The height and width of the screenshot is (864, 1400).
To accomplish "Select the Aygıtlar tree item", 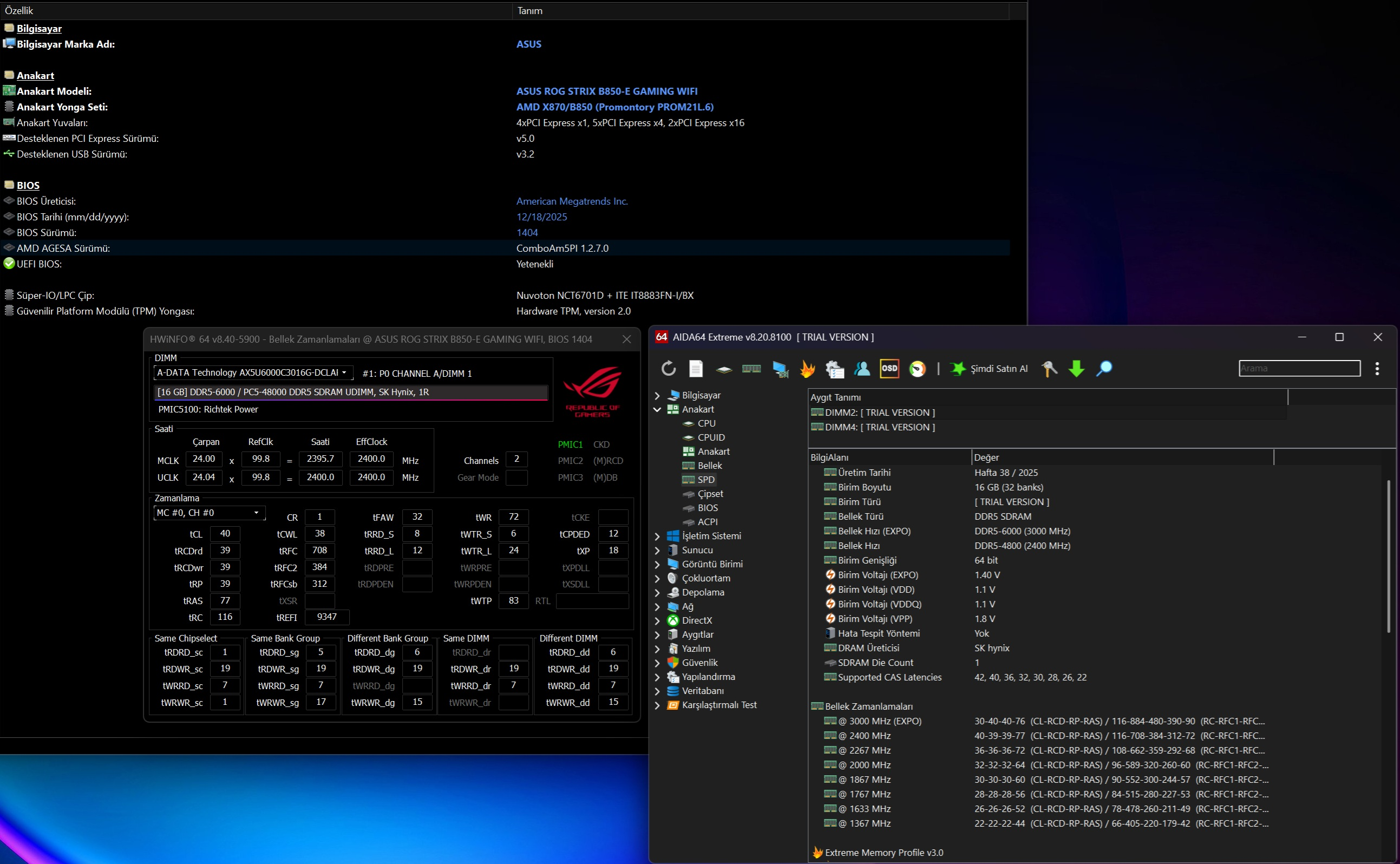I will [x=697, y=635].
